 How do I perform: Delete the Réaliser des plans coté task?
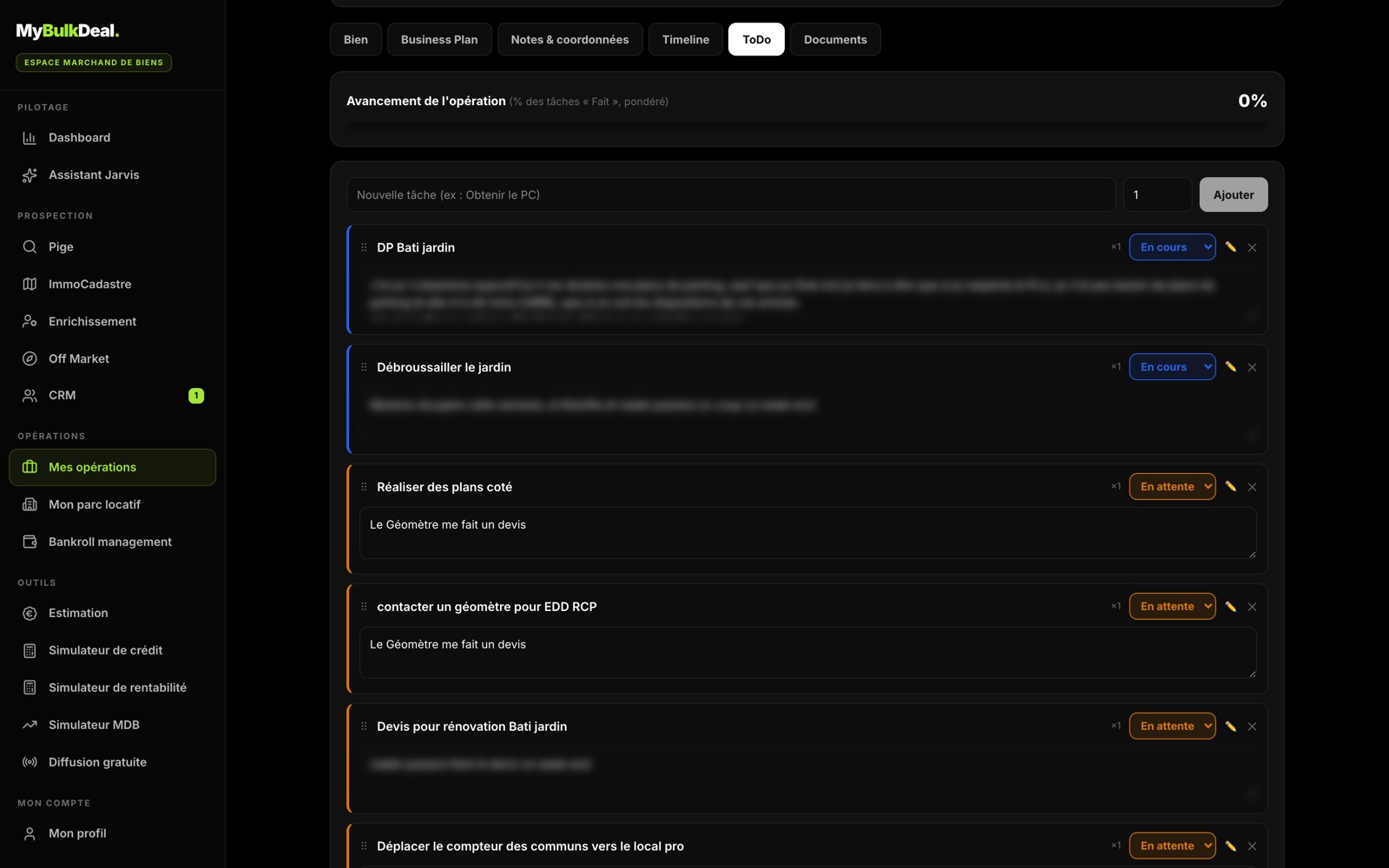(x=1252, y=487)
